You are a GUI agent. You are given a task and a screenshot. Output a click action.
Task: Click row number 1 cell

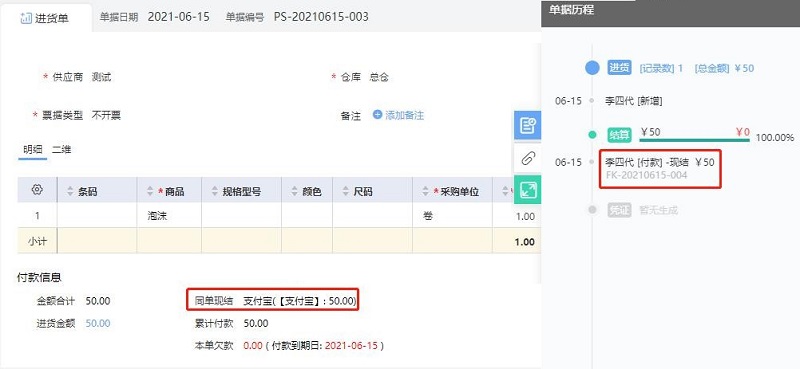(x=37, y=216)
